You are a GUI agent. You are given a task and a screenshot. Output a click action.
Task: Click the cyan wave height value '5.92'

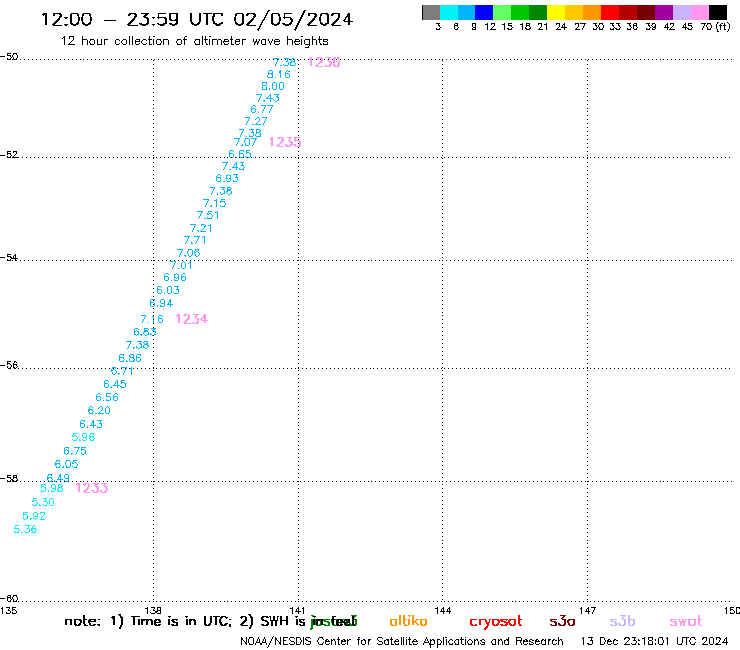34,516
